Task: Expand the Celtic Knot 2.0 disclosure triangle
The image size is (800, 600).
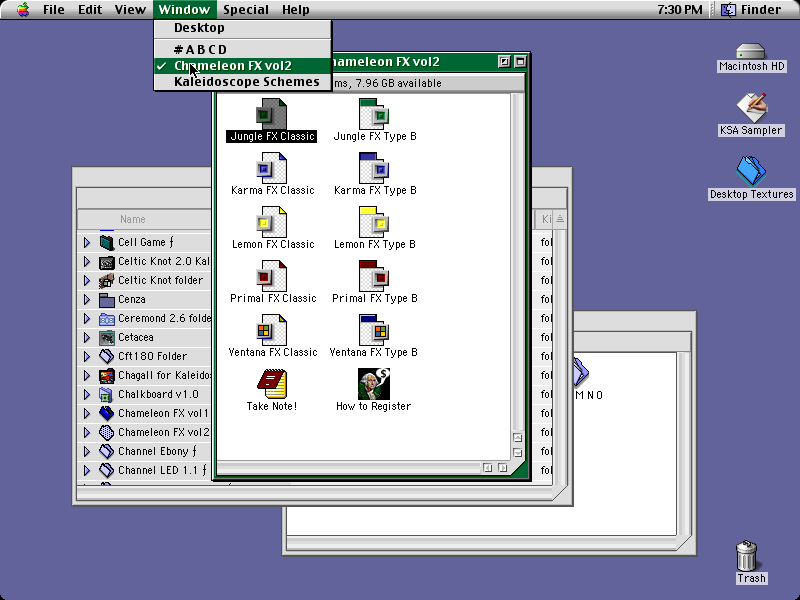Action: coord(87,262)
